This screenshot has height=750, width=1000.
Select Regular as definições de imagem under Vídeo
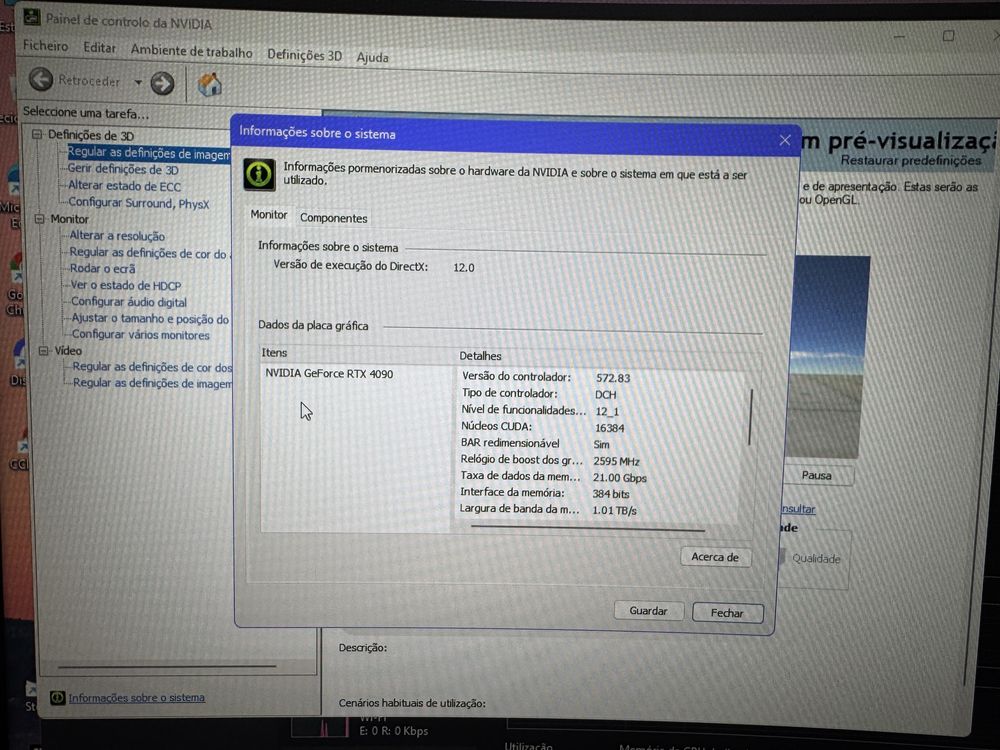point(152,383)
